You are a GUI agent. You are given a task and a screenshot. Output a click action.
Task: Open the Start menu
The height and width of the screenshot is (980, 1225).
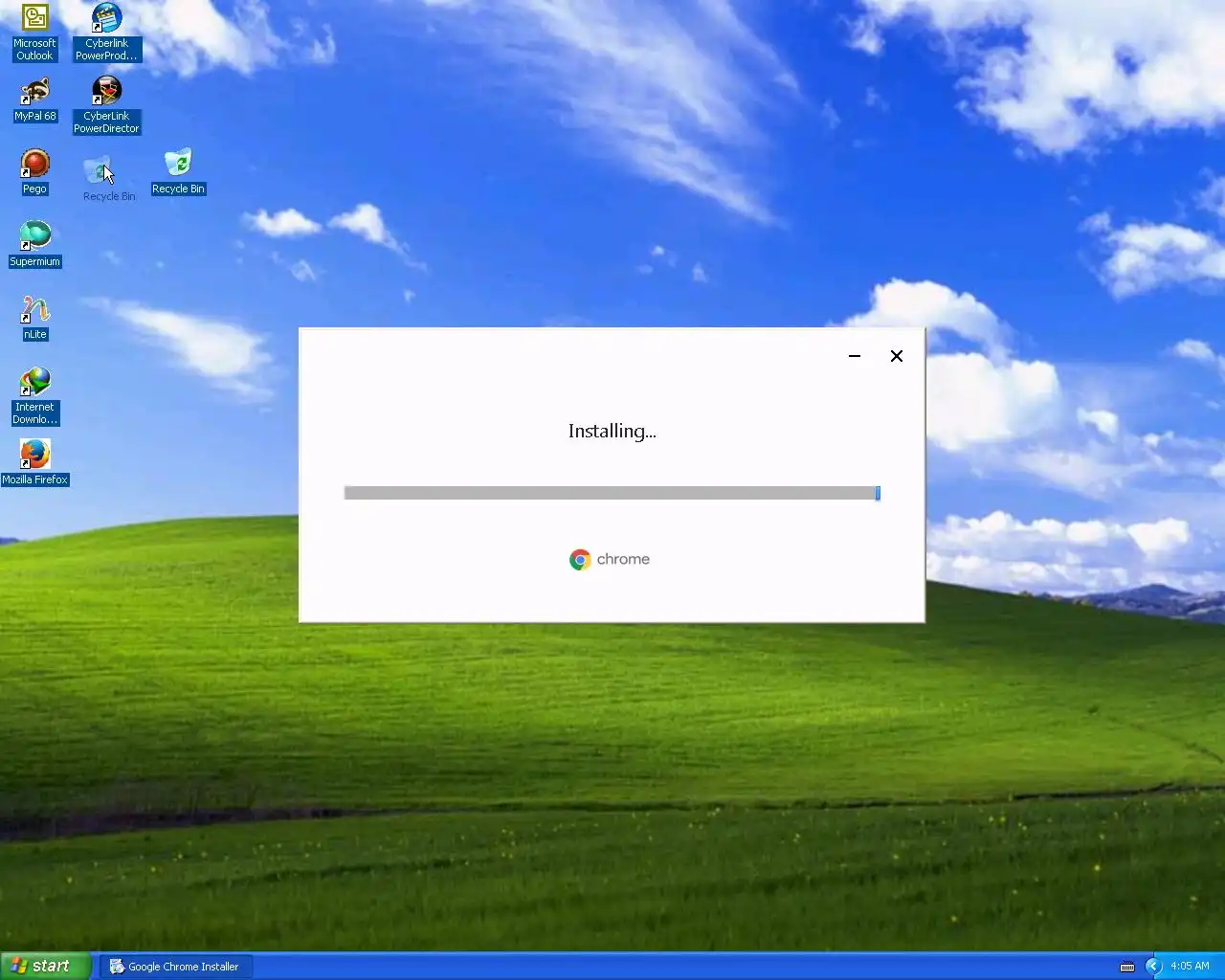click(x=46, y=967)
